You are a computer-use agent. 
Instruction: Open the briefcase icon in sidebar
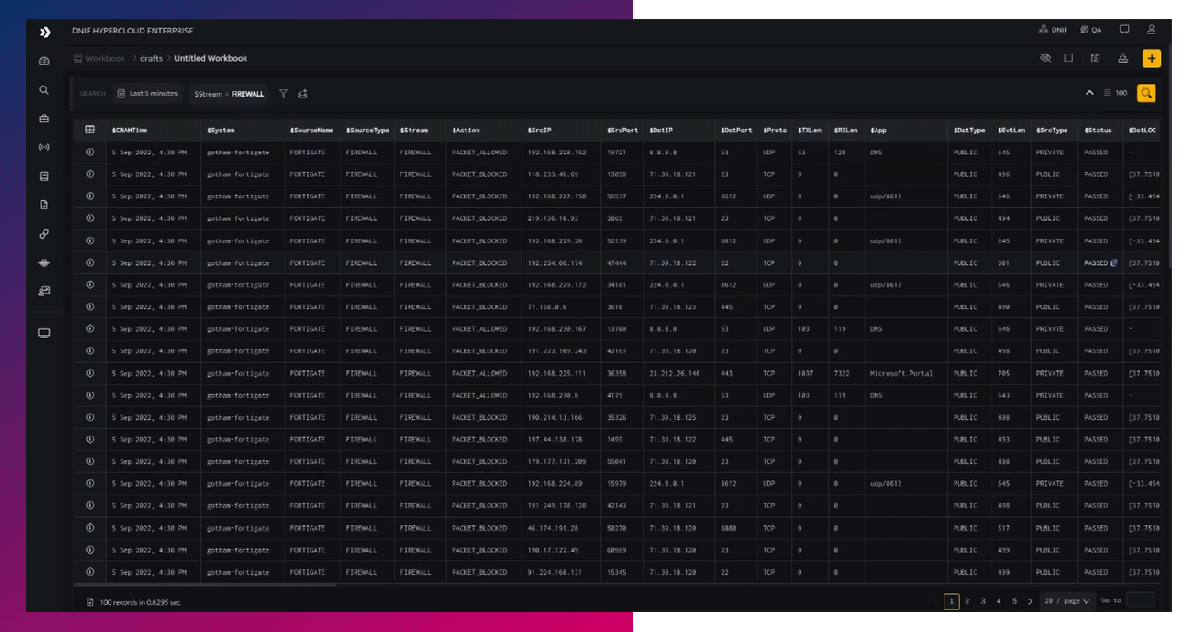[x=44, y=118]
